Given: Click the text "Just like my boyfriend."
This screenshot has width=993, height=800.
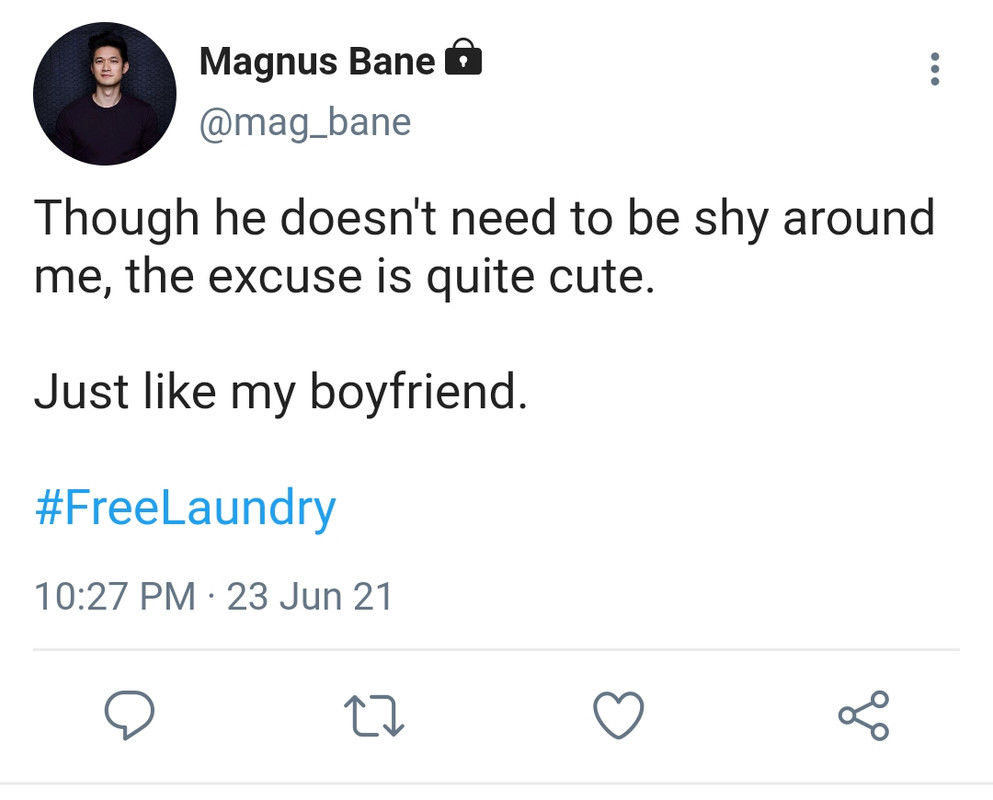Looking at the screenshot, I should 280,392.
